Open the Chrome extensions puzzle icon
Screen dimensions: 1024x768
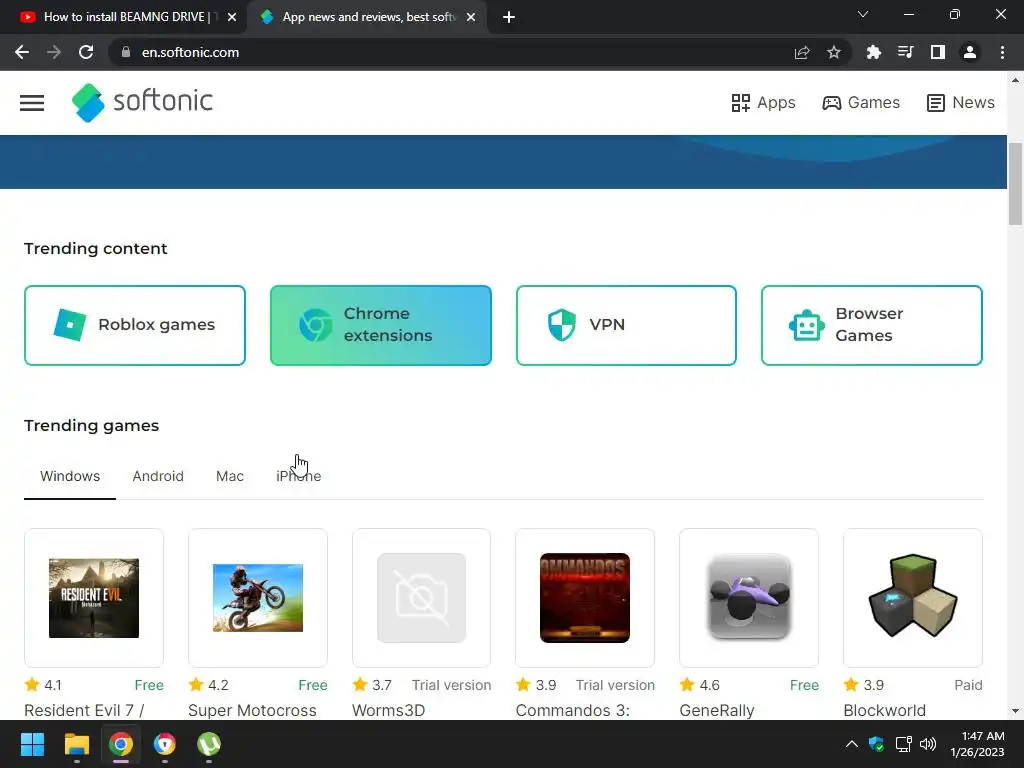click(x=873, y=52)
